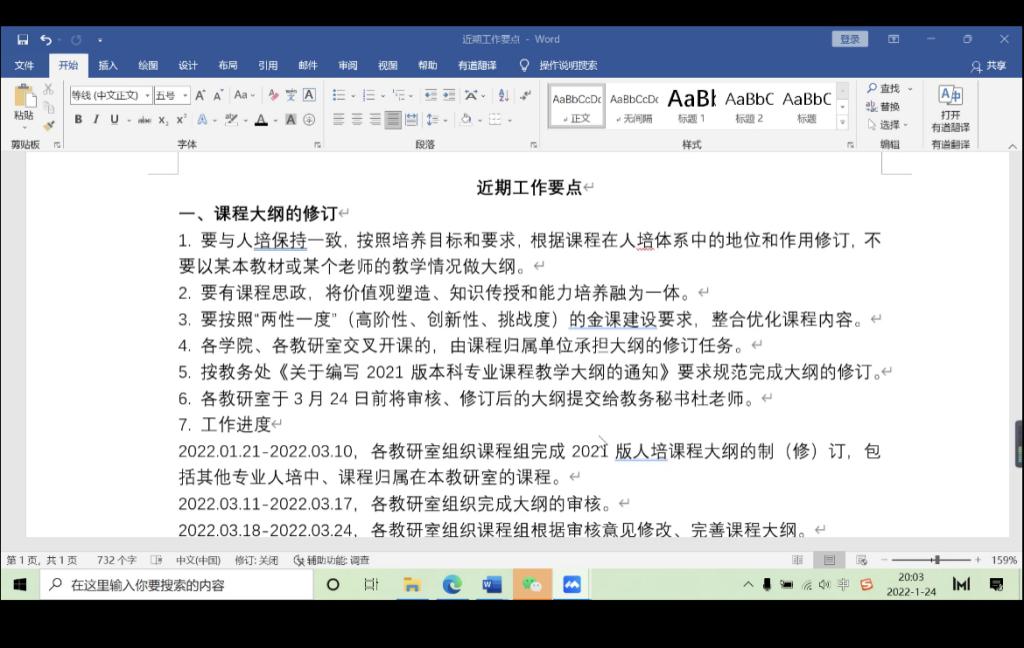The width and height of the screenshot is (1024, 648).
Task: Open the font name dropdown
Action: click(x=147, y=96)
